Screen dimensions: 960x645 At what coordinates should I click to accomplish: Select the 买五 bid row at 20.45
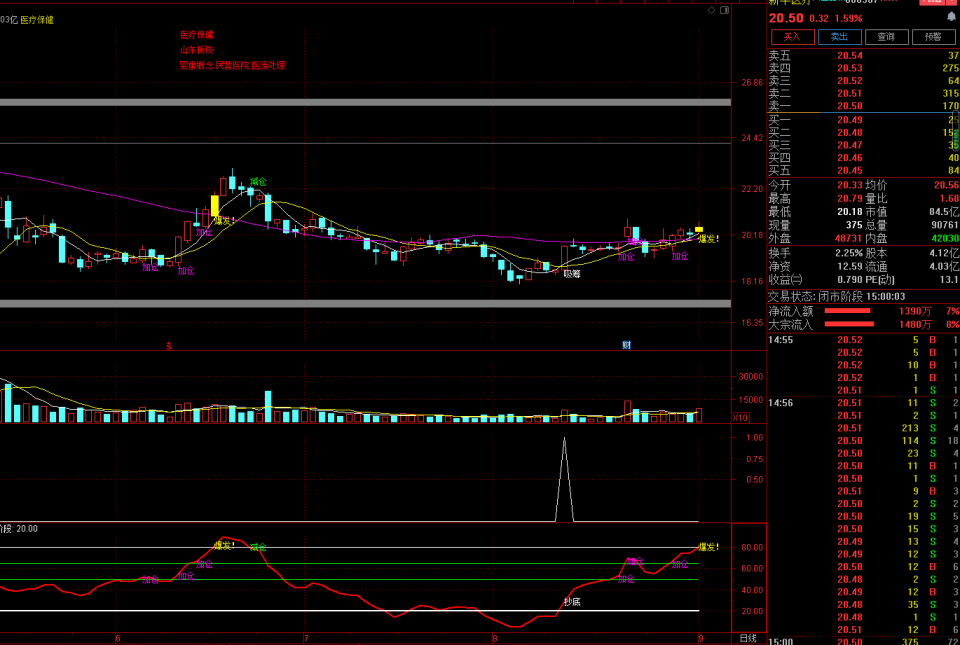coord(863,170)
